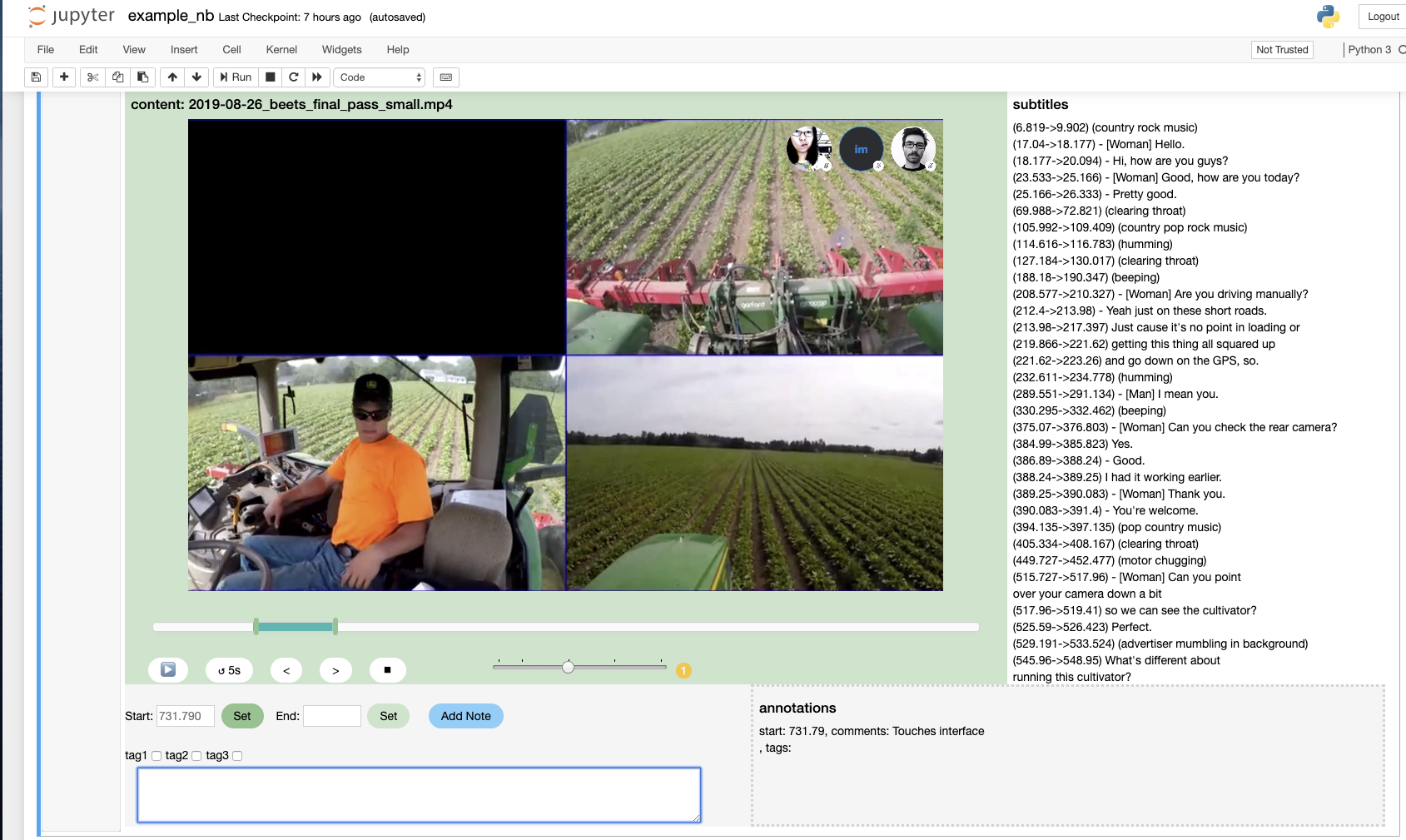This screenshot has width=1406, height=840.
Task: Click the Not Trusted button
Action: [1282, 50]
